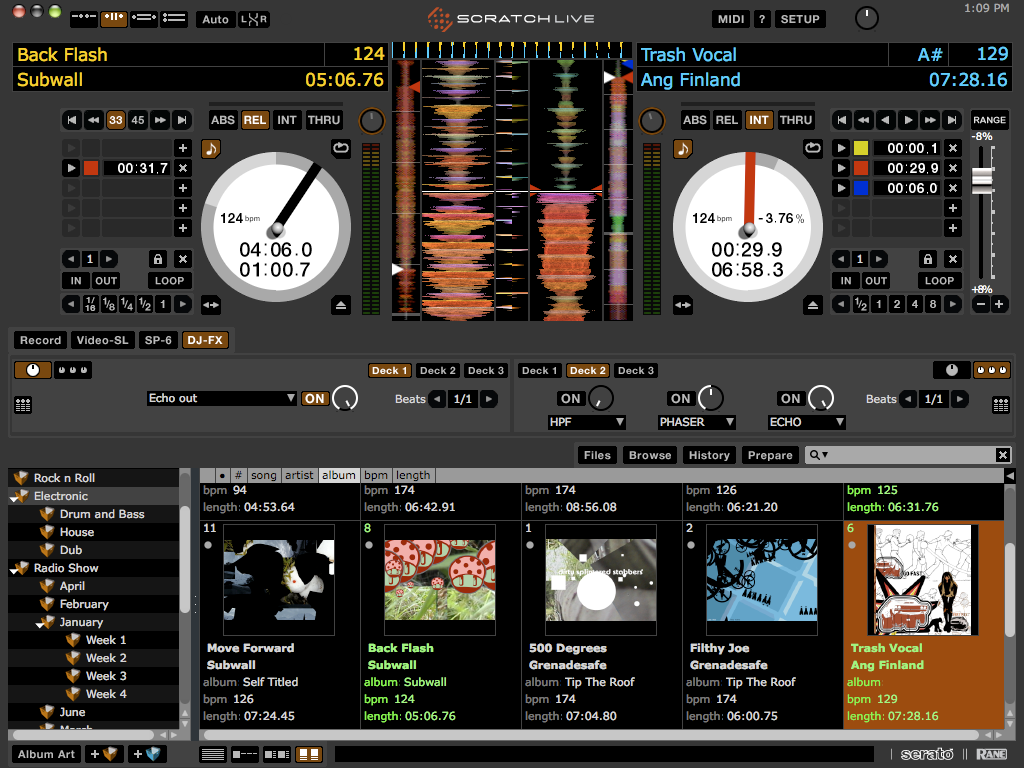Switch left deck to ABS mode

223,120
